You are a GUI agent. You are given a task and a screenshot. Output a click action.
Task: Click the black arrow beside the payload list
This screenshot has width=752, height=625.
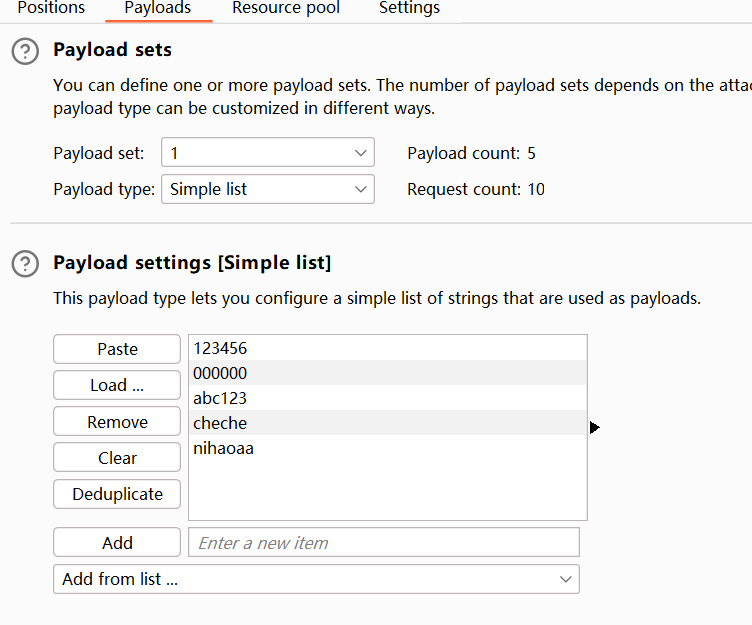click(x=595, y=427)
